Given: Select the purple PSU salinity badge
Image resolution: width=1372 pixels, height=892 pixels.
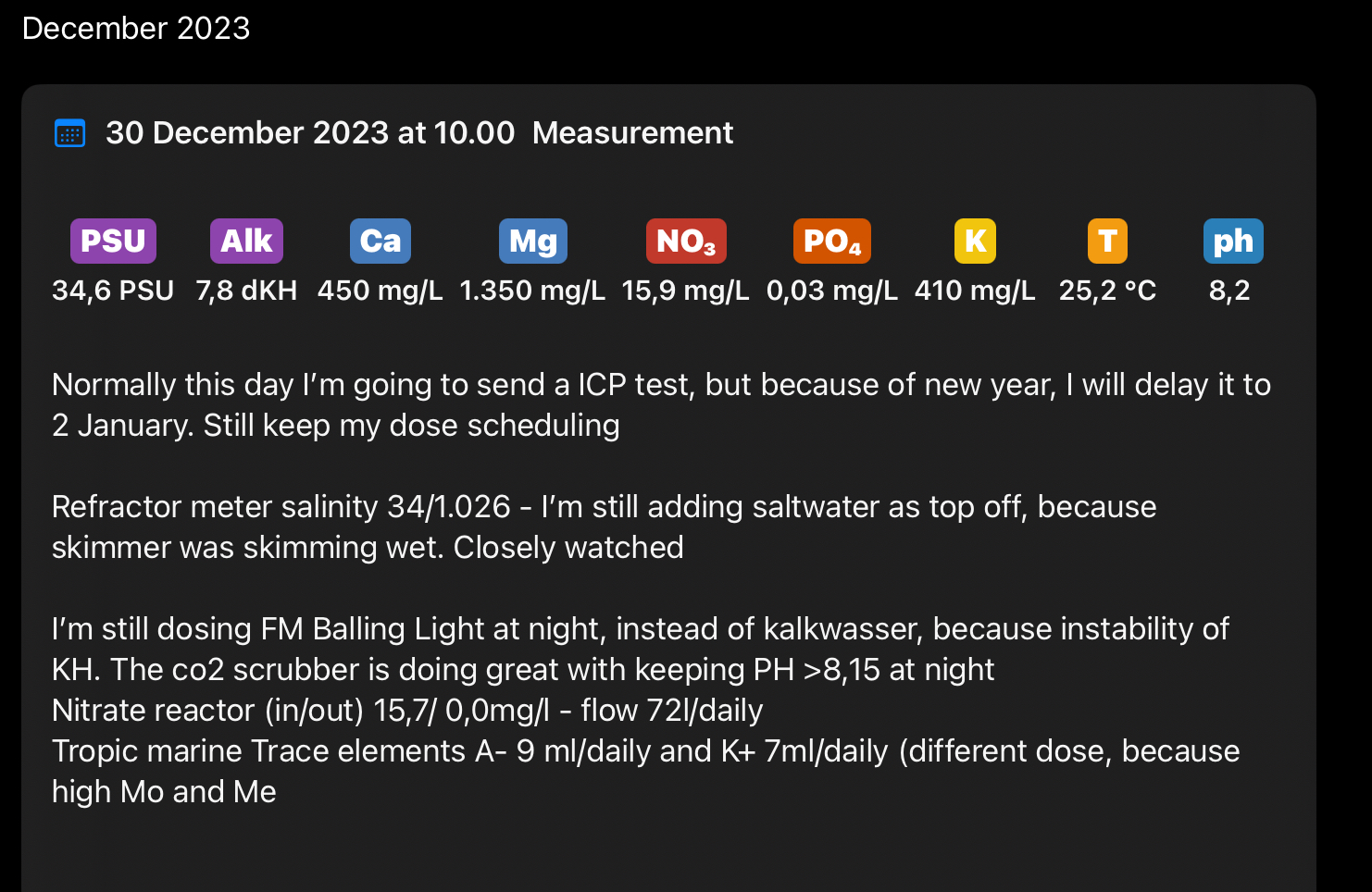Looking at the screenshot, I should (113, 242).
